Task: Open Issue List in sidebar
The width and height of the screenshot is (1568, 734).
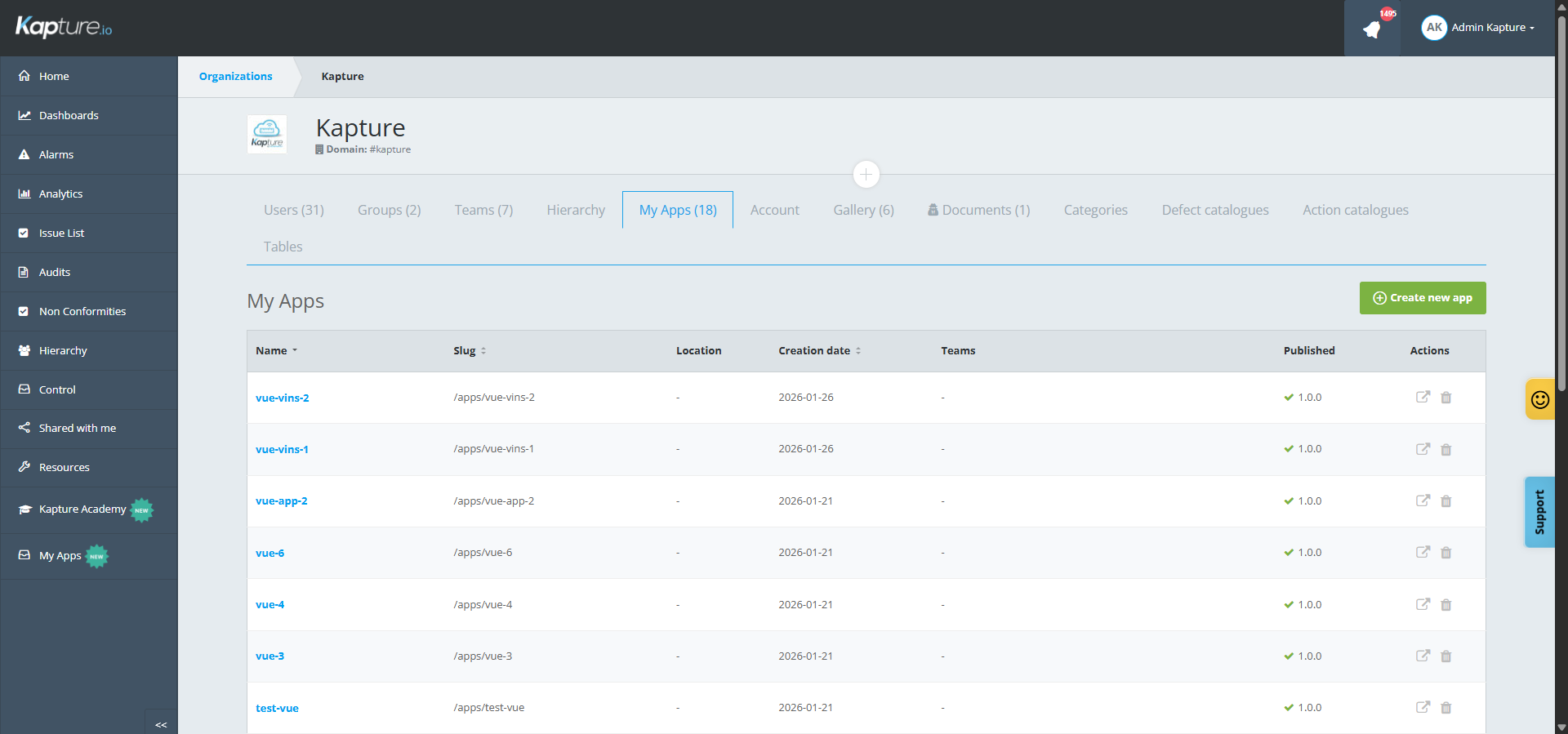Action: tap(88, 233)
